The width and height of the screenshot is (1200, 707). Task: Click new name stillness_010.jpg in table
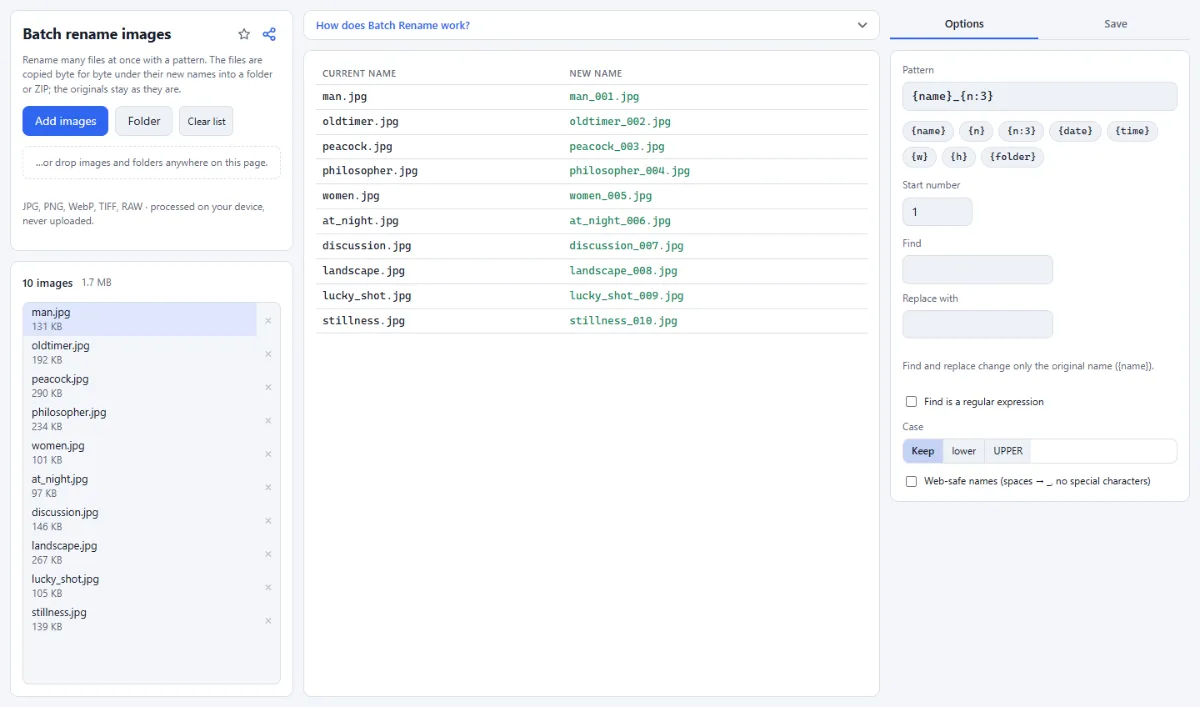point(624,321)
